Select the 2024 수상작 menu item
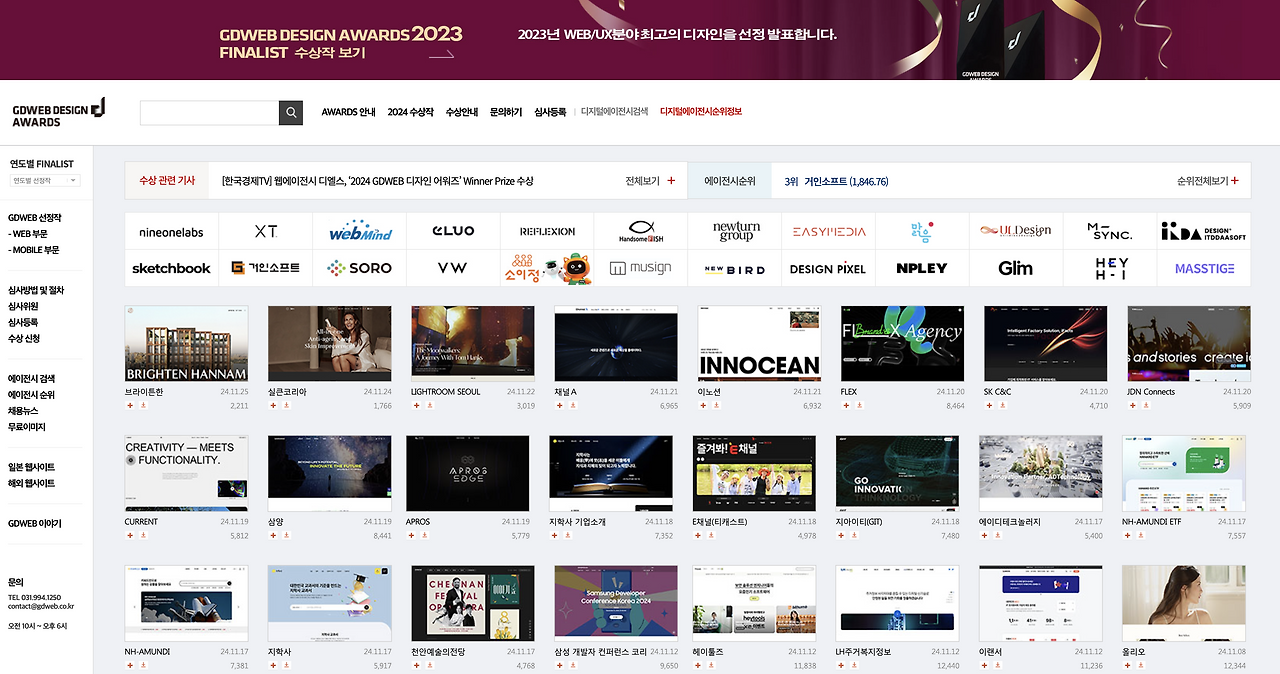This screenshot has width=1280, height=674. pyautogui.click(x=409, y=112)
